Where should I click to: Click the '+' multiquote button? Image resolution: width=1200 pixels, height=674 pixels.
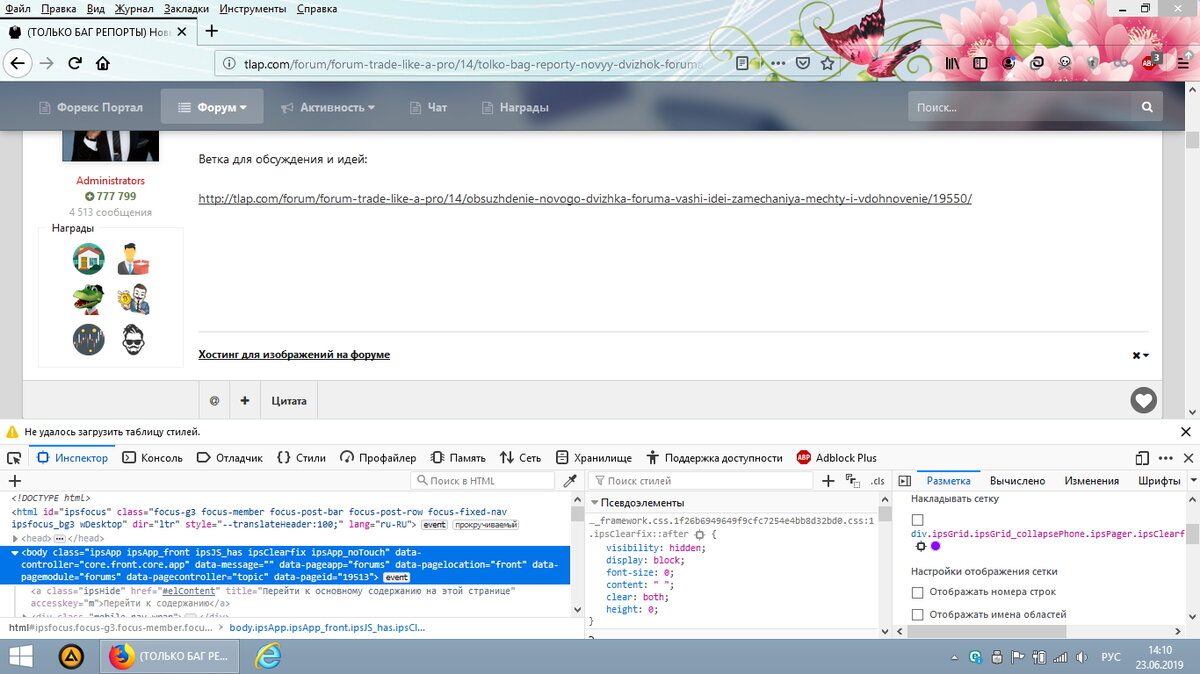(245, 401)
